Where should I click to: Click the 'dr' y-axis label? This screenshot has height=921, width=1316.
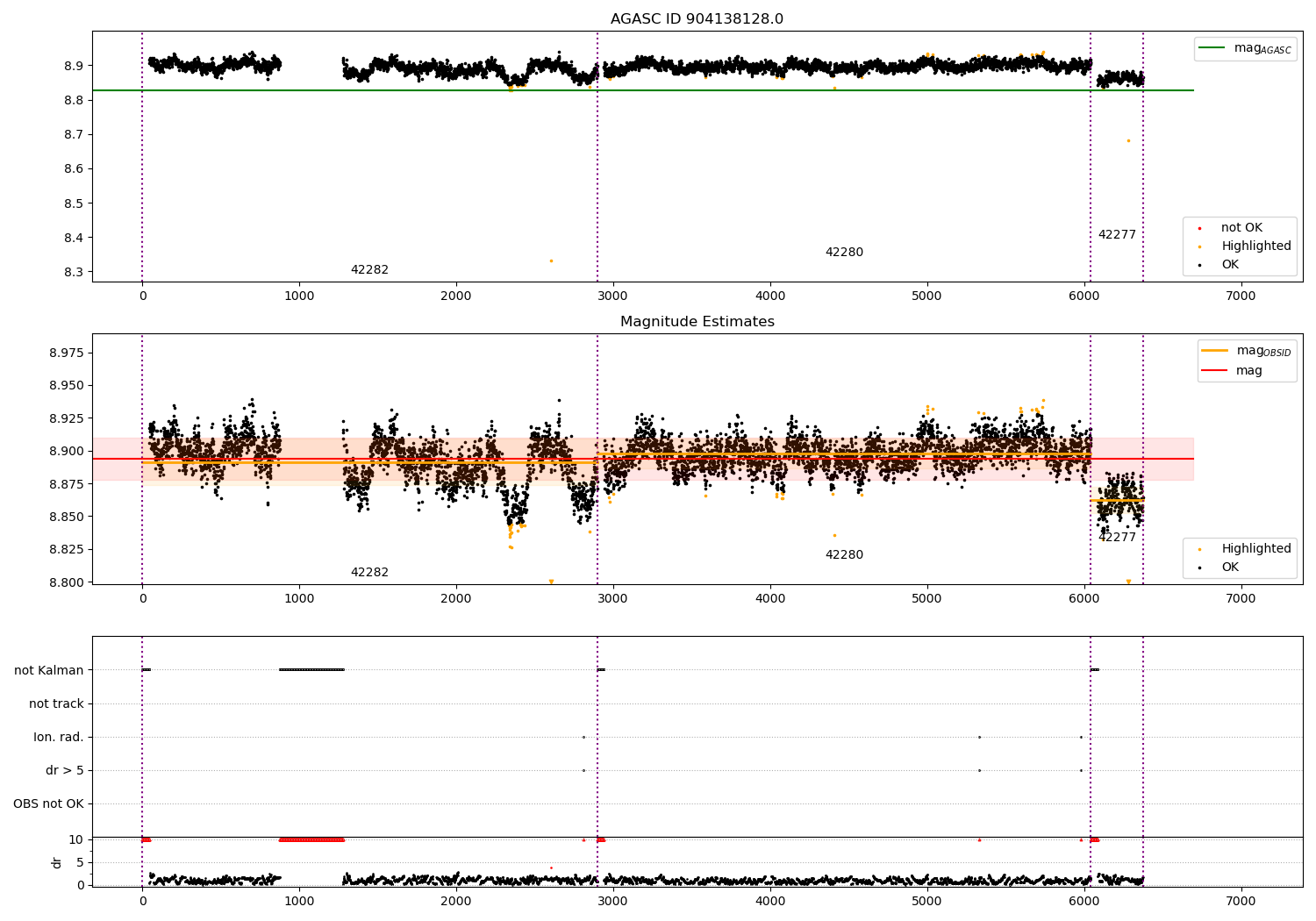(57, 862)
